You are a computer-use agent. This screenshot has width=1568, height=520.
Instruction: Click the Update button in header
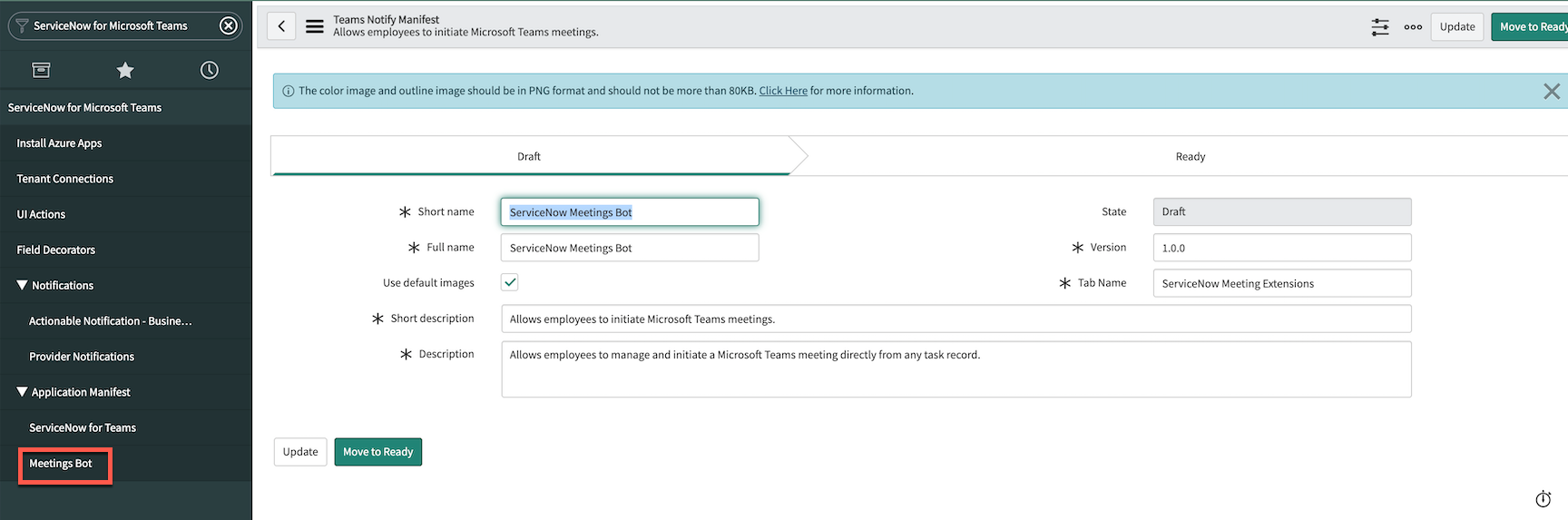(x=1457, y=26)
